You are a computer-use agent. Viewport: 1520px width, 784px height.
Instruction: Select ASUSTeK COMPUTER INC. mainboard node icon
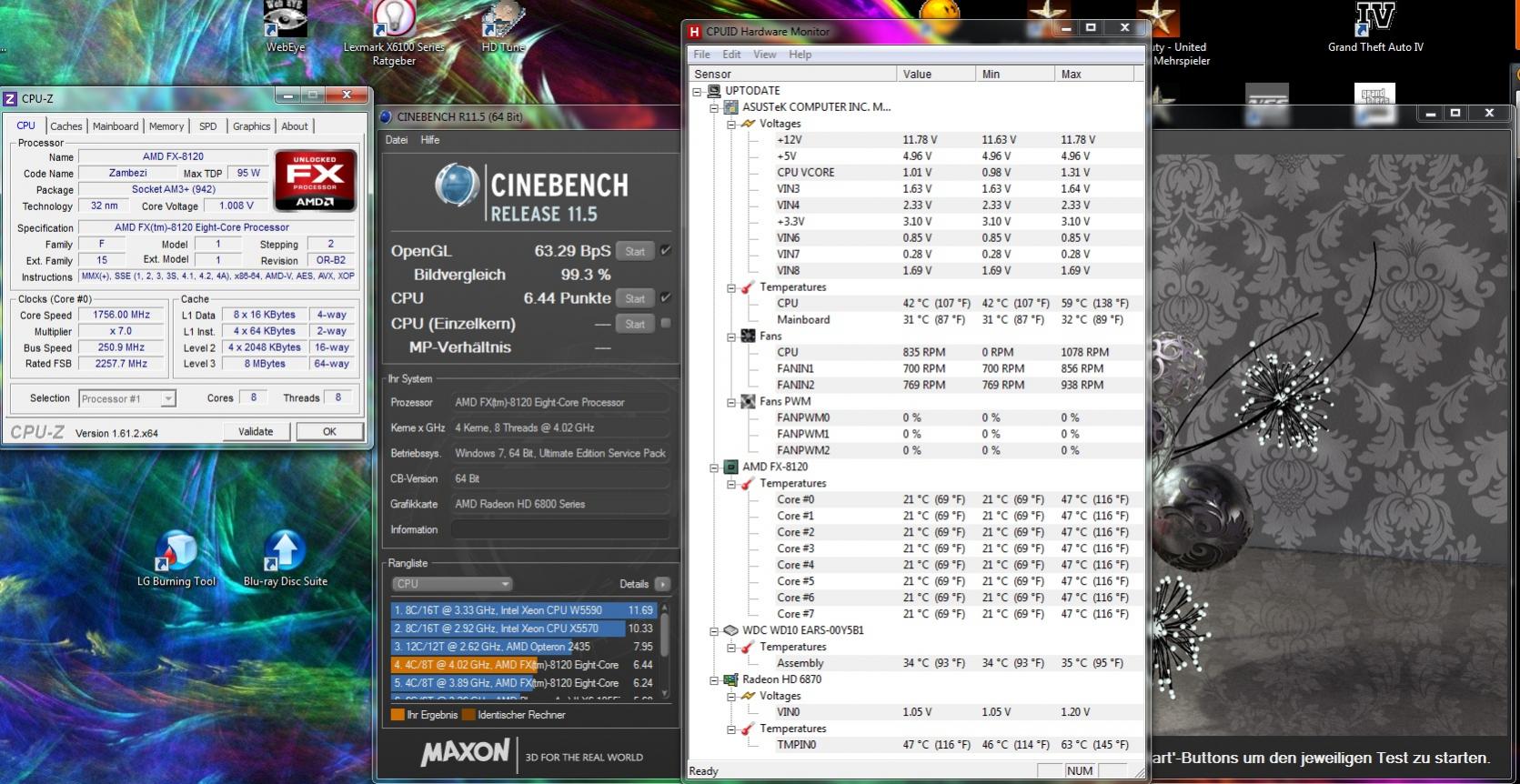pyautogui.click(x=730, y=107)
